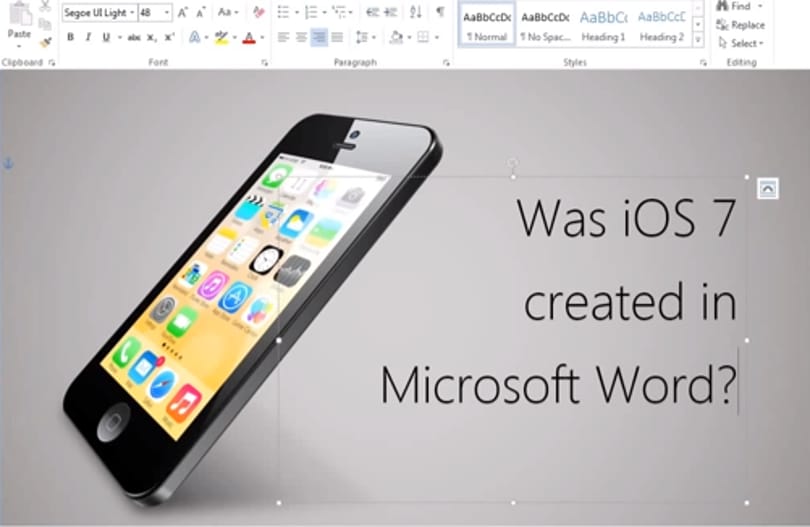This screenshot has height=527, width=810.
Task: Apply the Normal style
Action: click(487, 26)
